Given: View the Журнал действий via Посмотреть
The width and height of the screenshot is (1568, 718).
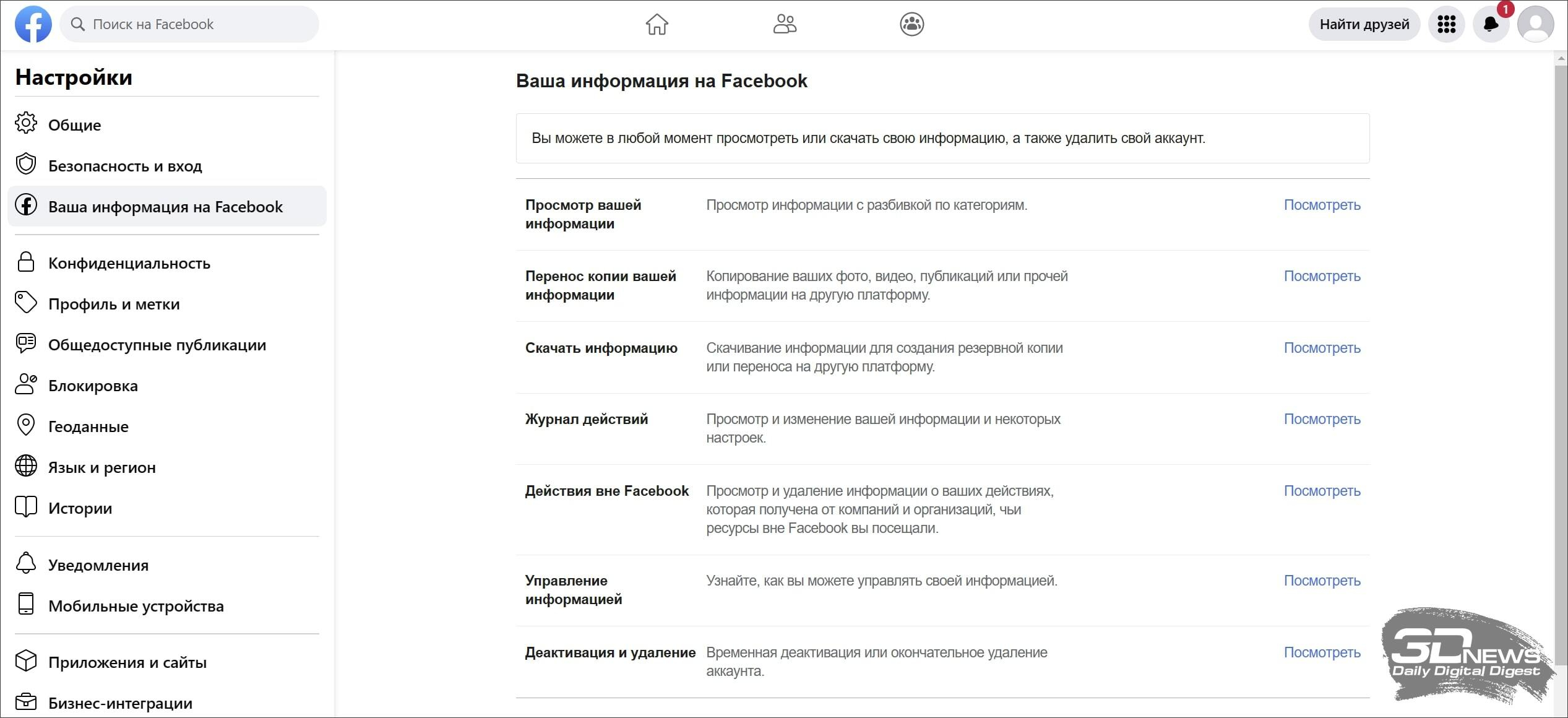Looking at the screenshot, I should click(1322, 419).
